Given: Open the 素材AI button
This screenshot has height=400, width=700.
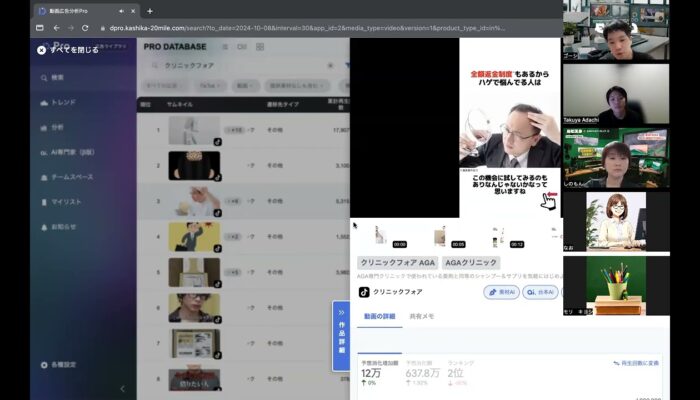Looking at the screenshot, I should click(501, 292).
